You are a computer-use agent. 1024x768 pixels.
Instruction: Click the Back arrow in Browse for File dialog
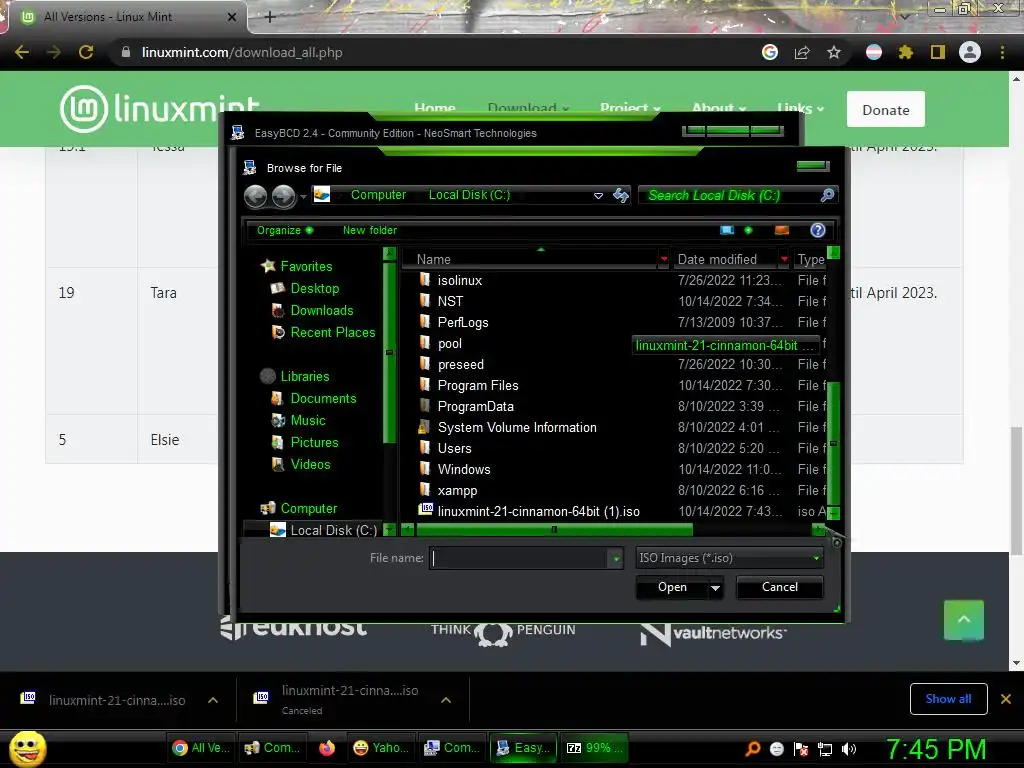click(255, 196)
